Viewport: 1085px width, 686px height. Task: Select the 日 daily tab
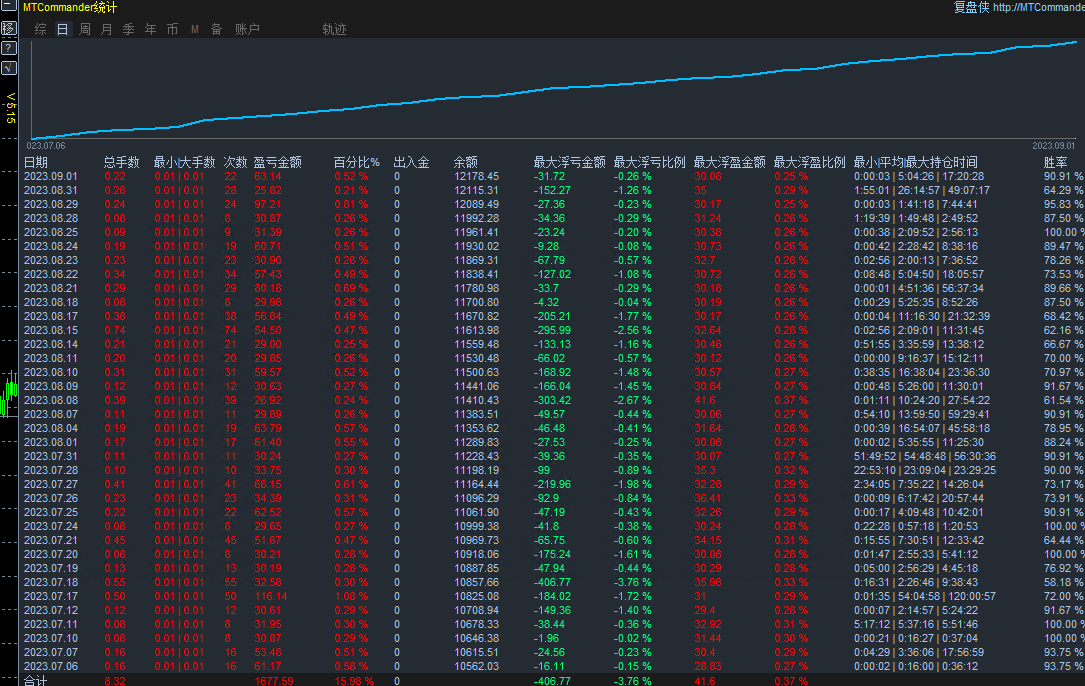coord(62,29)
